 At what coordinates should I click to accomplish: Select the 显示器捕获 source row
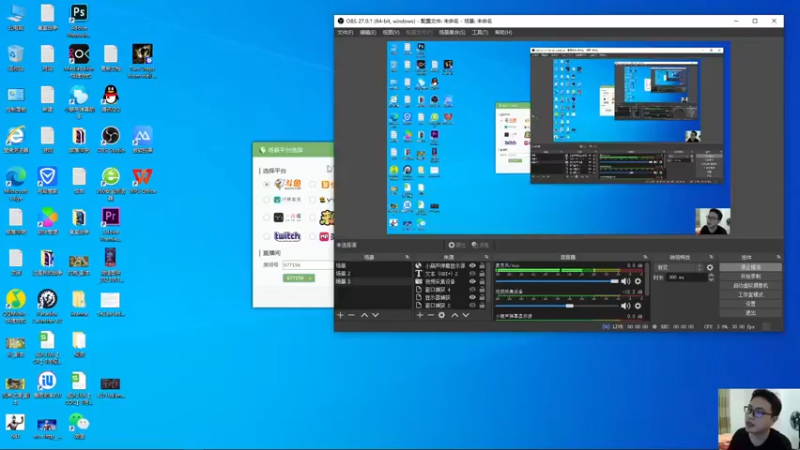pos(452,297)
